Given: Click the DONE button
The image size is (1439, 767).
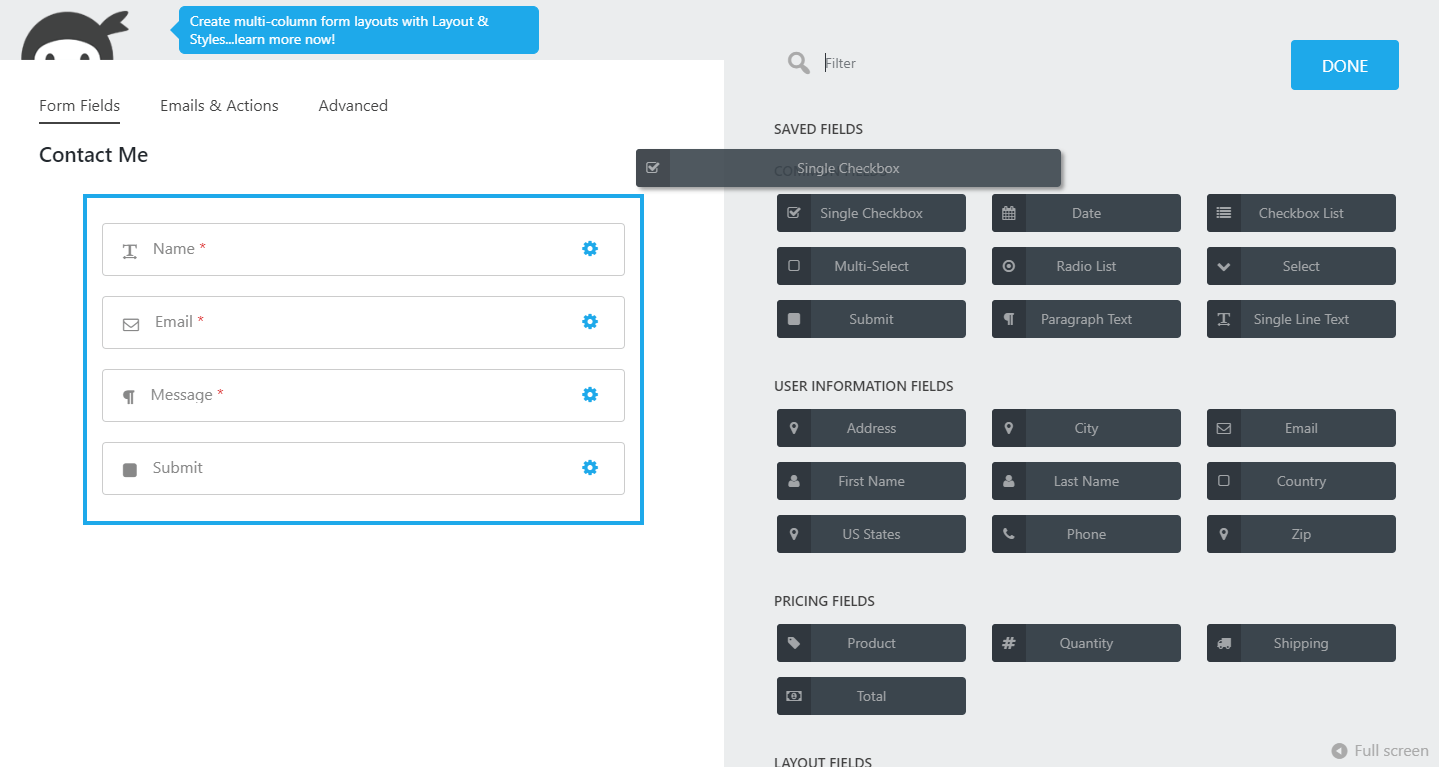Looking at the screenshot, I should click(x=1344, y=65).
